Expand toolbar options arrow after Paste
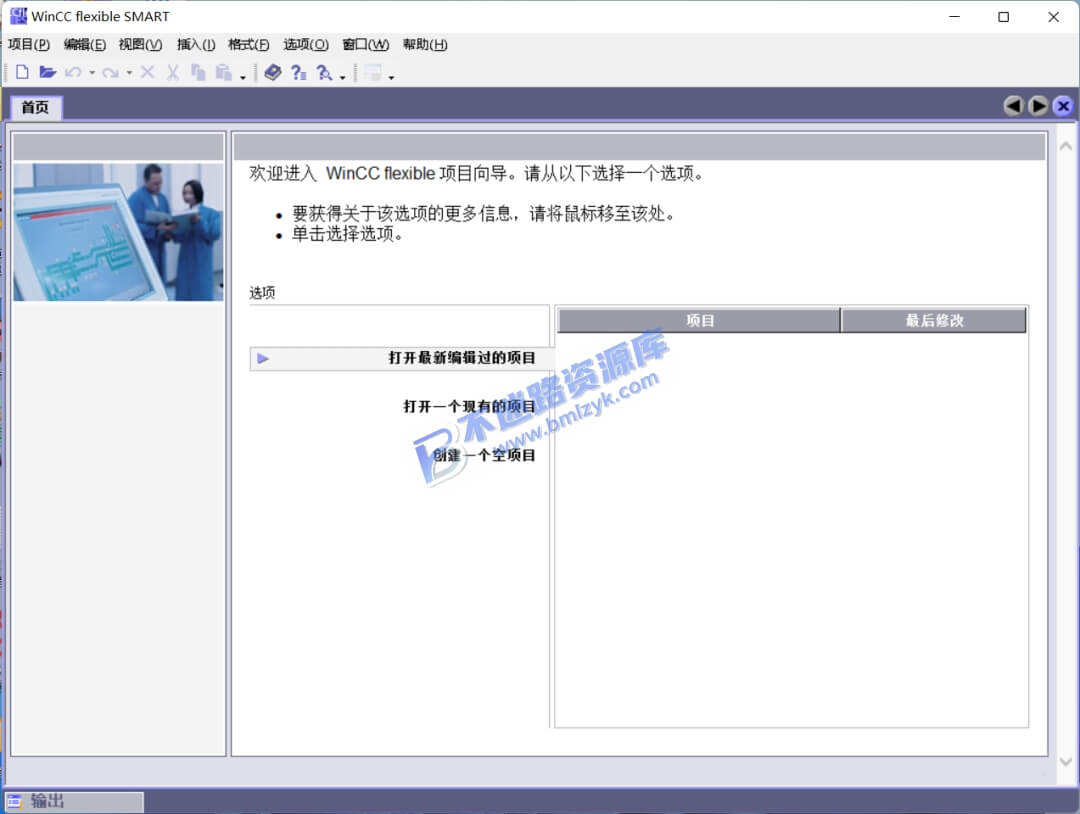Screen dimensions: 1080x814 242,77
